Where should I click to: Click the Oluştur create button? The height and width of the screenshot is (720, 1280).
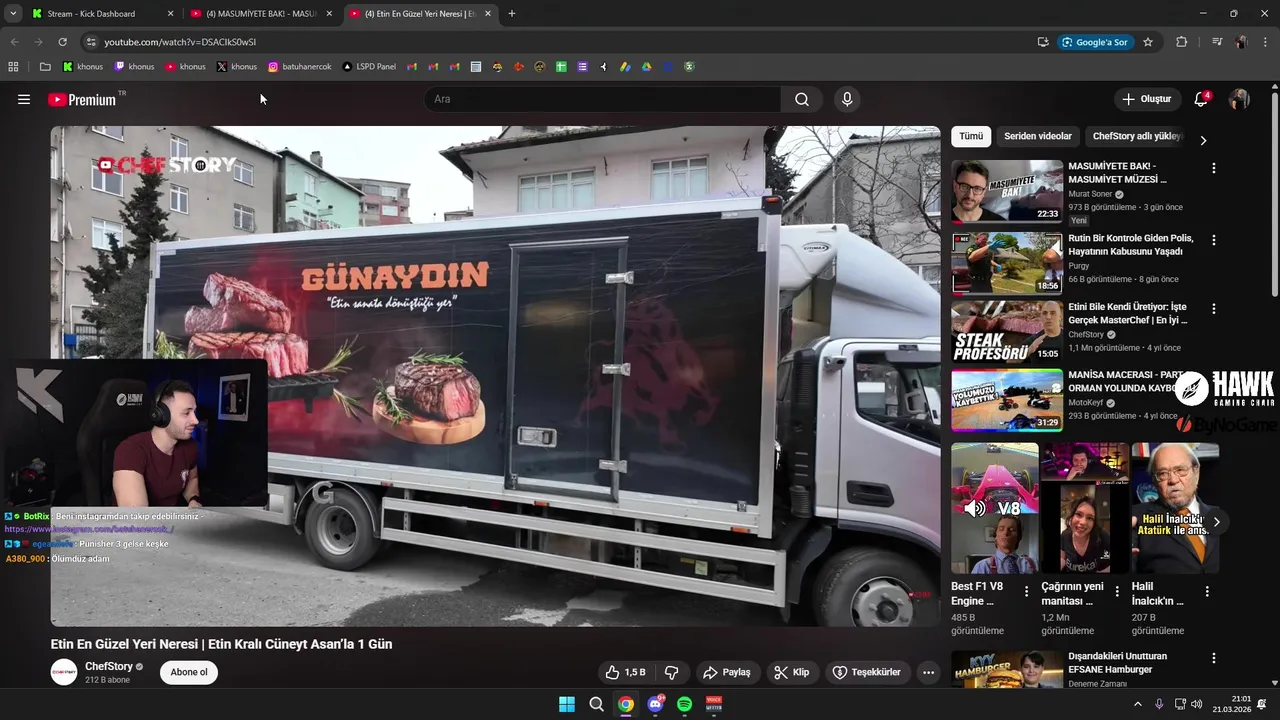[1146, 99]
